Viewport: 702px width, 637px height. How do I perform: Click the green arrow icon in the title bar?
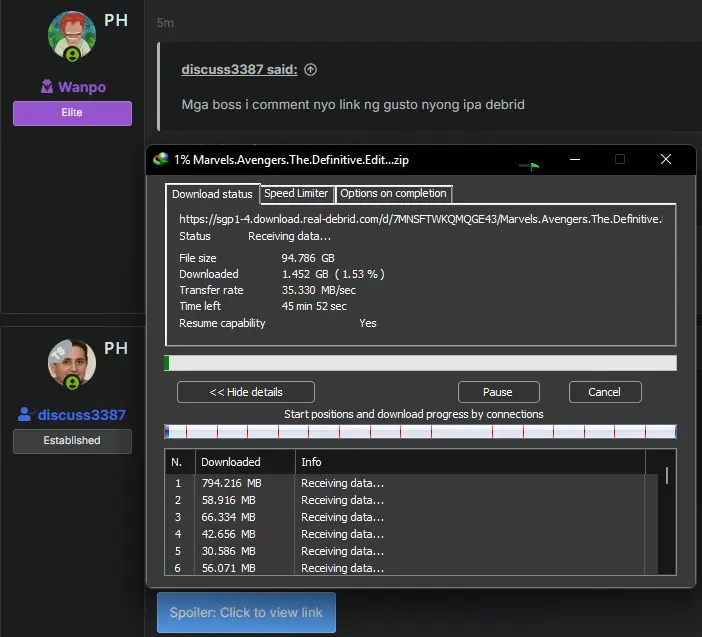530,166
